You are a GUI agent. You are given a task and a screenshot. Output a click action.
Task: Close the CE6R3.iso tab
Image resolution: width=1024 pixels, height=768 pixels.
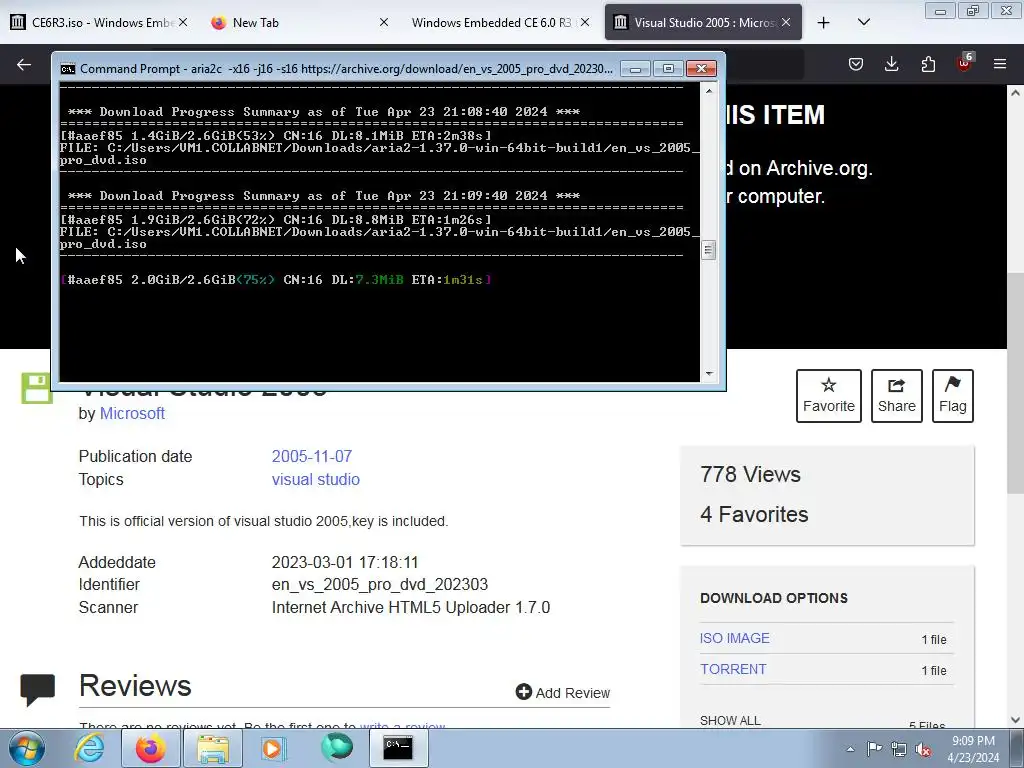(183, 22)
